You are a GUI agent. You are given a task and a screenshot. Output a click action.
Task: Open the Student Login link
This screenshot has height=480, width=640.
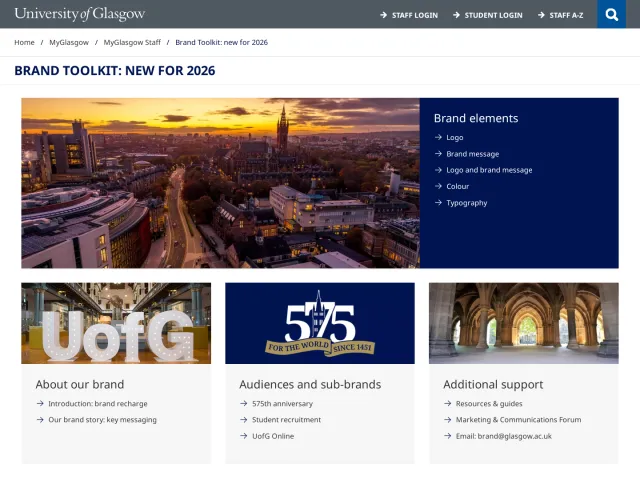point(493,15)
